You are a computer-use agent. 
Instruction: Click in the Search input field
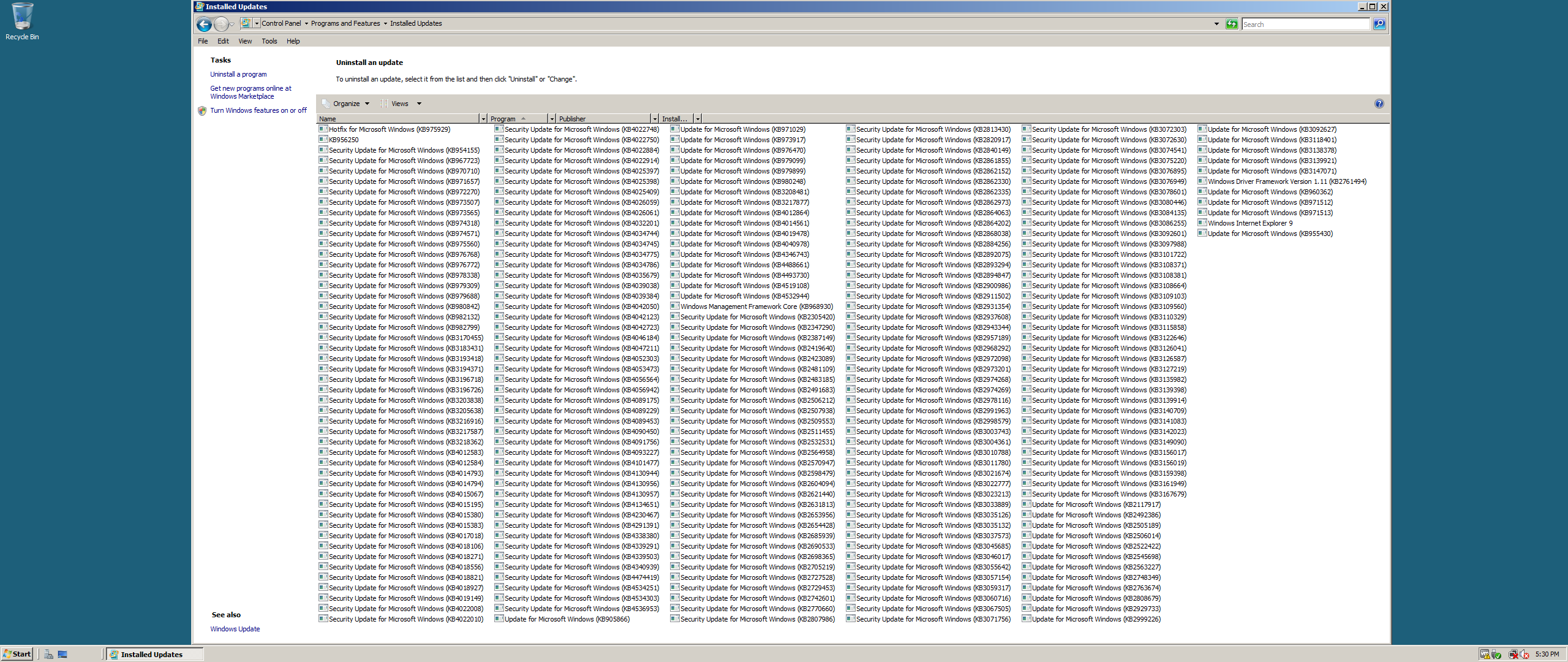1305,24
